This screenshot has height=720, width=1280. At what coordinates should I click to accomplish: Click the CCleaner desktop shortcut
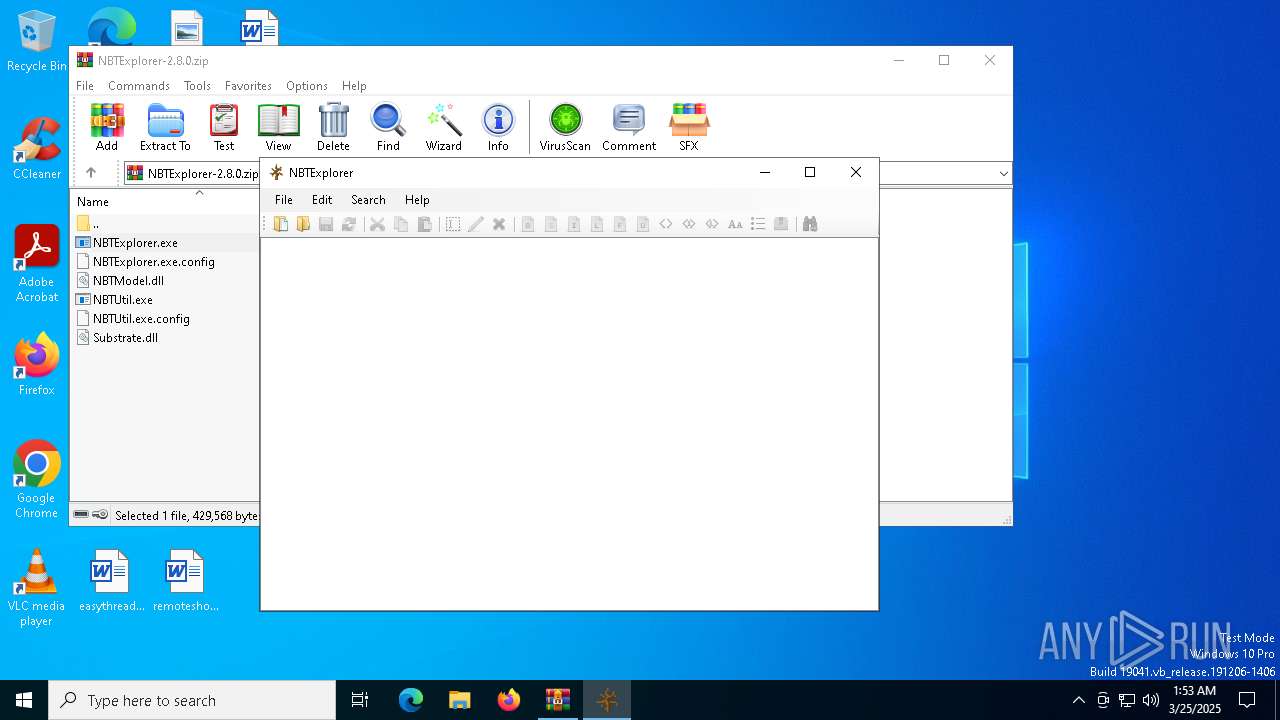pyautogui.click(x=37, y=148)
